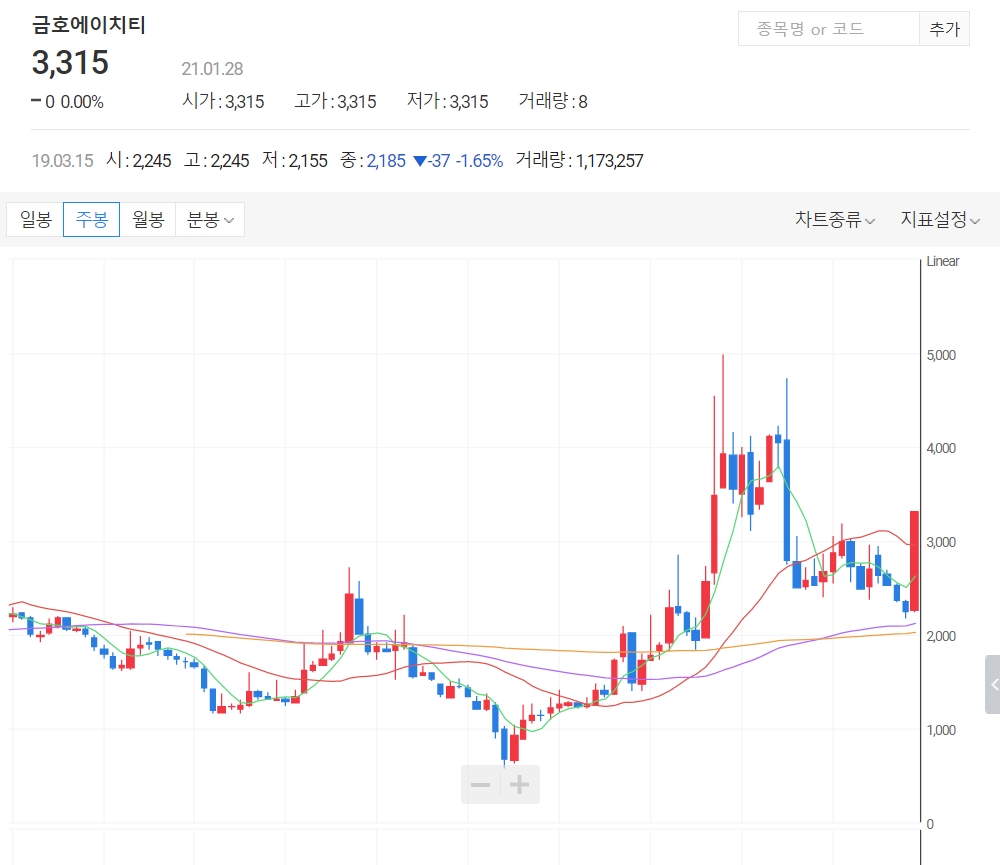This screenshot has height=865, width=1000.
Task: Click the 고가:3,315 high price
Action: coord(335,101)
